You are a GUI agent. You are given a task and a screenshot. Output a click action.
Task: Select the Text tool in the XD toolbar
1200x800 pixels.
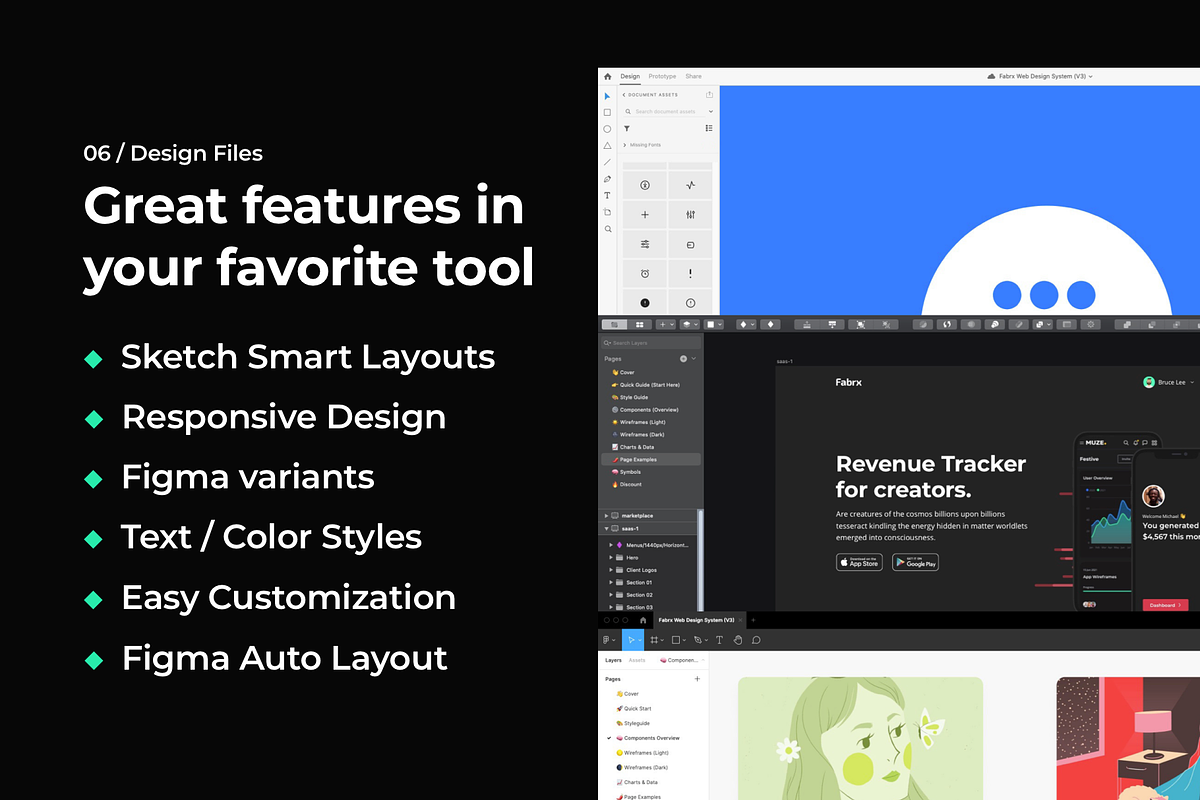tap(608, 196)
